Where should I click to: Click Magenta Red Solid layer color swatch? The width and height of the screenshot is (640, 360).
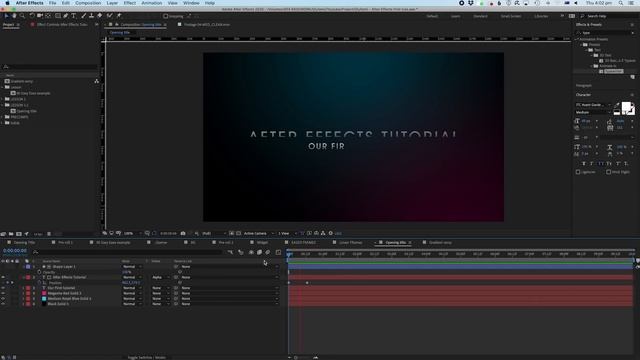44,293
